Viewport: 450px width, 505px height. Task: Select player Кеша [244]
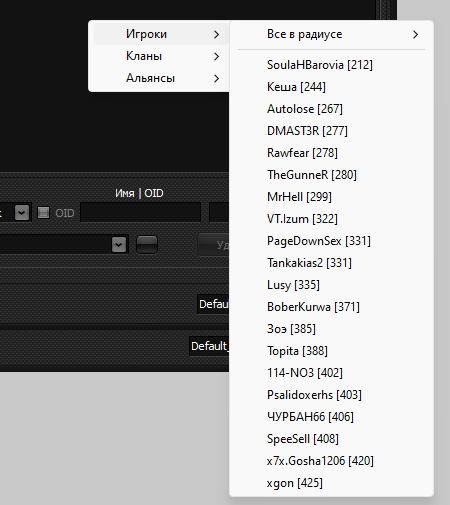pos(331,87)
